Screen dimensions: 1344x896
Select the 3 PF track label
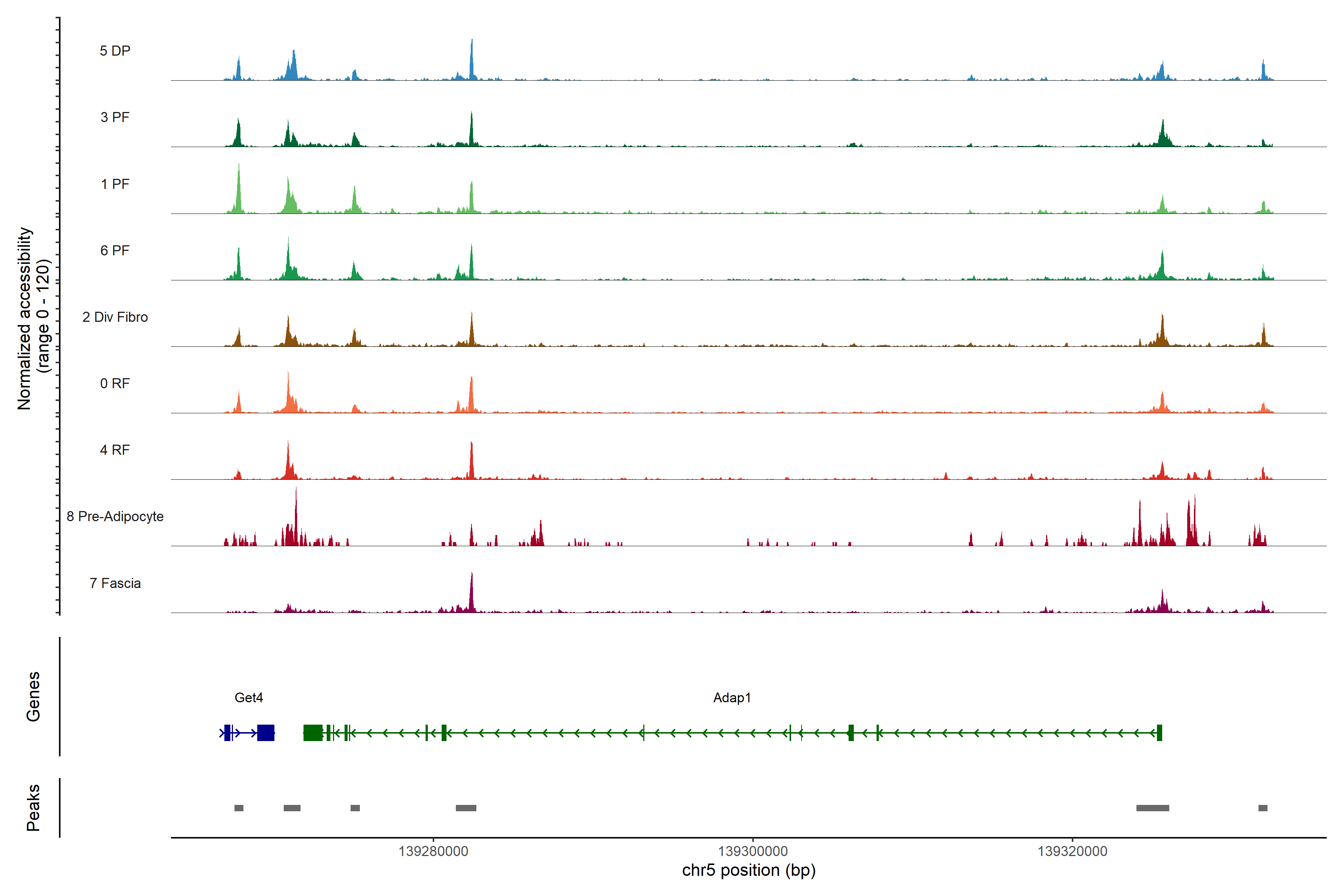point(115,117)
